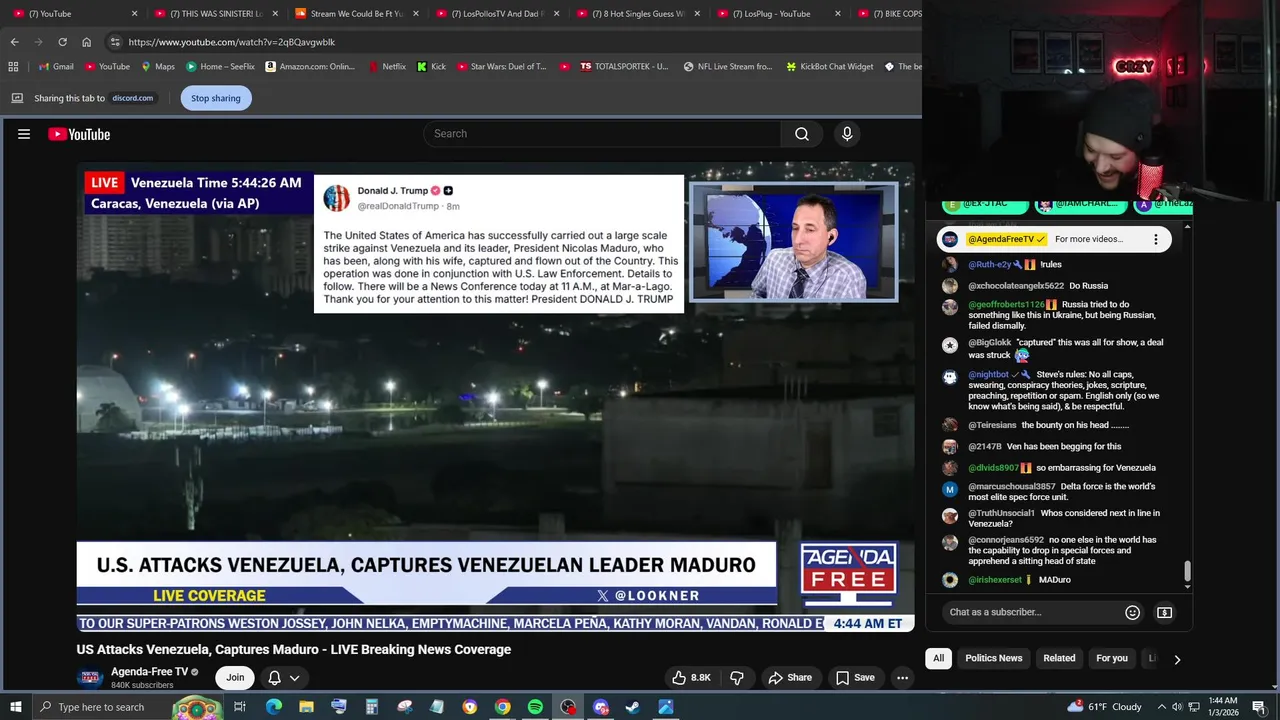The height and width of the screenshot is (720, 1280).
Task: Close the LosPlug - YouTube tab
Action: tap(838, 14)
